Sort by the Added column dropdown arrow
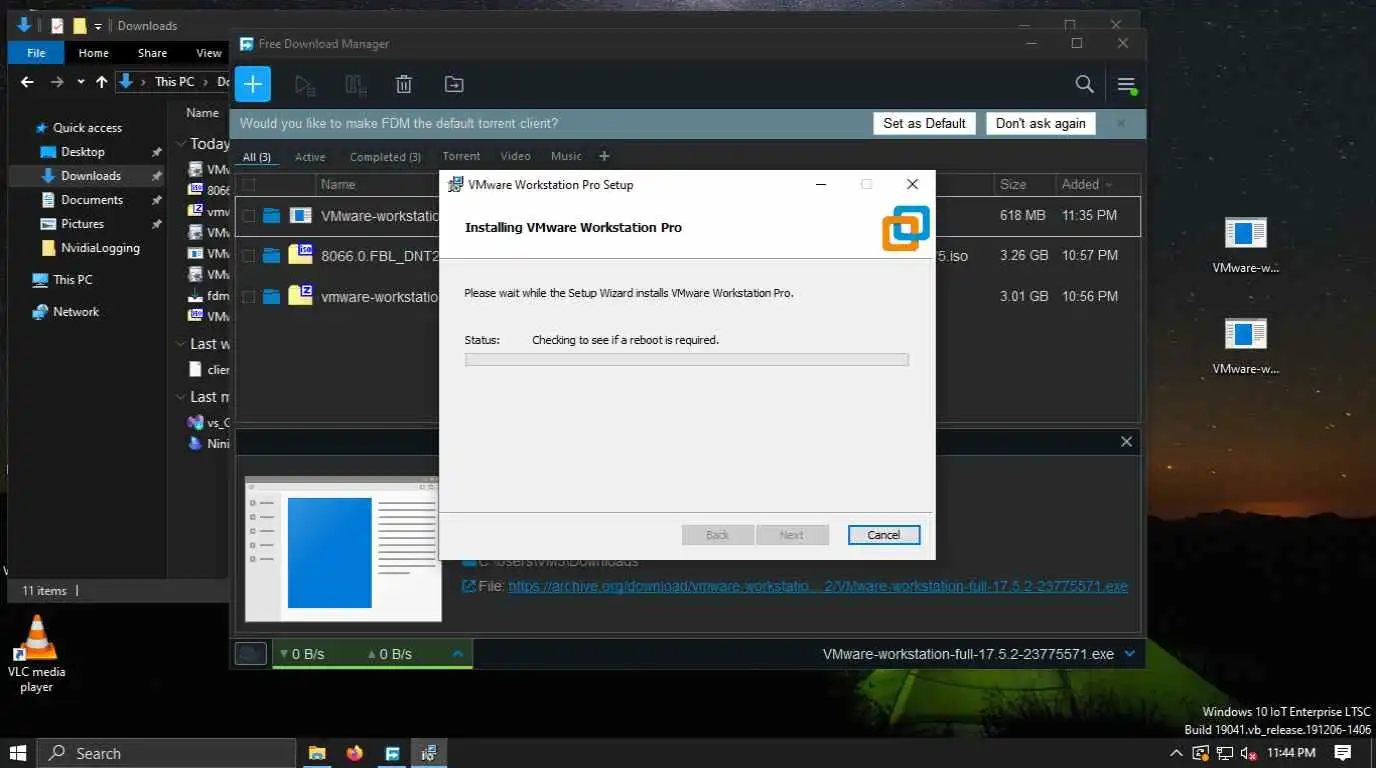 click(x=1108, y=185)
